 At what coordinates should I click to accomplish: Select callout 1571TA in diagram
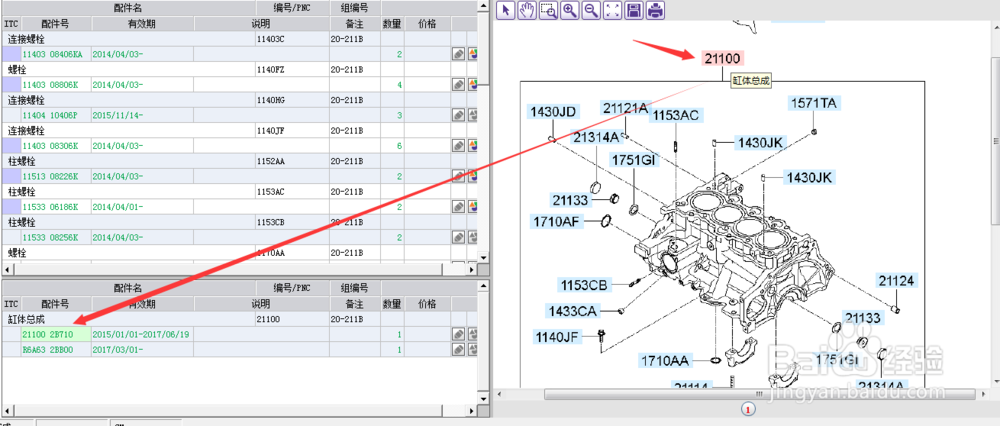815,103
